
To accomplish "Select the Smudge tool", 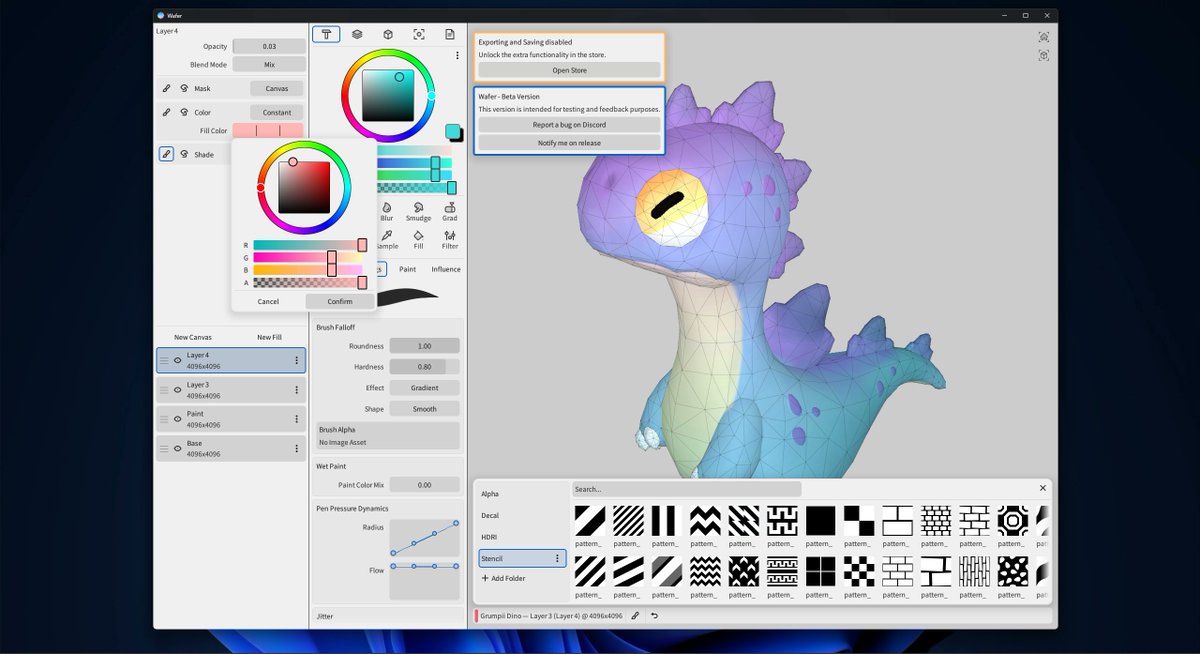I will (x=418, y=211).
